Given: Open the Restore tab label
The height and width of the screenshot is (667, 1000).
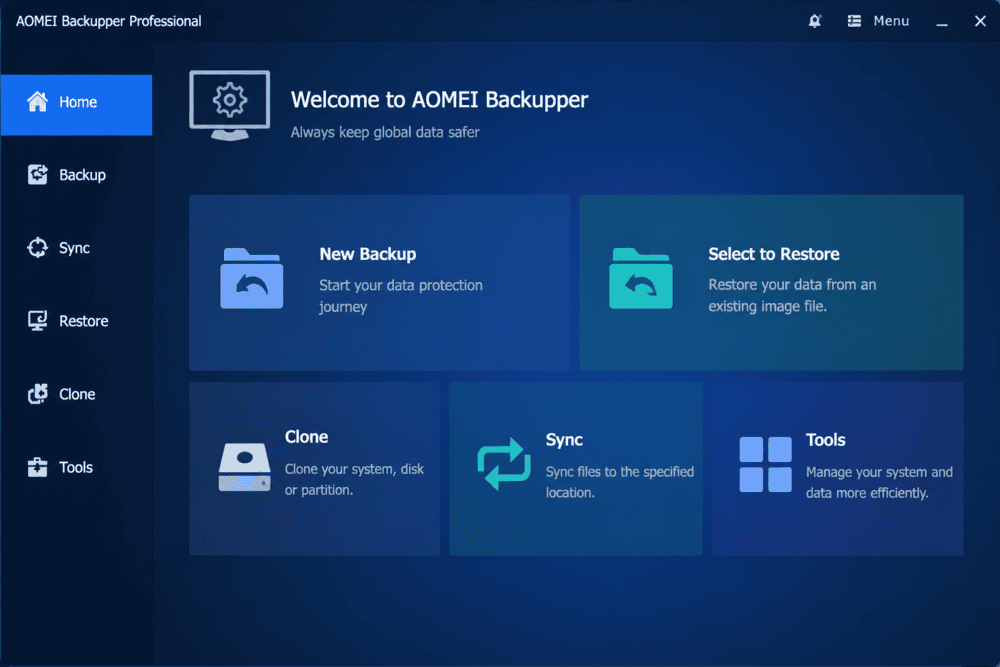Looking at the screenshot, I should click(84, 321).
